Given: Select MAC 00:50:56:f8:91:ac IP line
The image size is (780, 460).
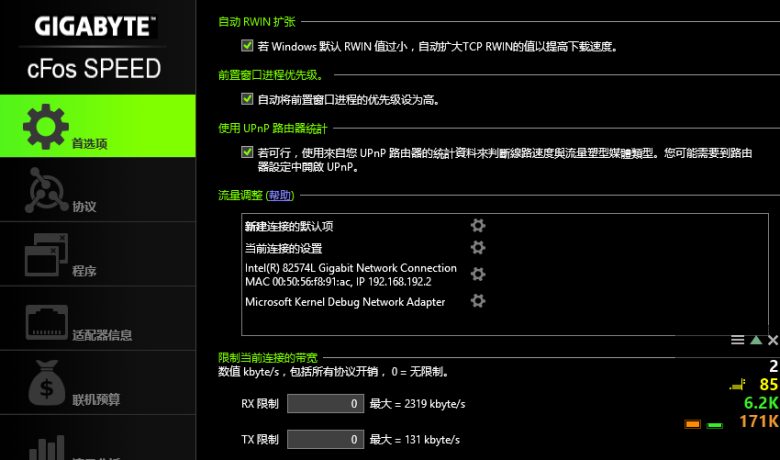Looking at the screenshot, I should [x=338, y=281].
